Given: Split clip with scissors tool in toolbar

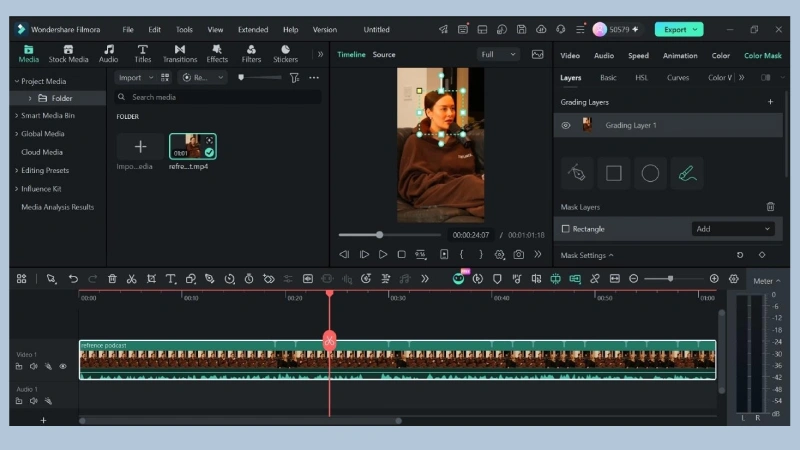Looking at the screenshot, I should click(132, 279).
